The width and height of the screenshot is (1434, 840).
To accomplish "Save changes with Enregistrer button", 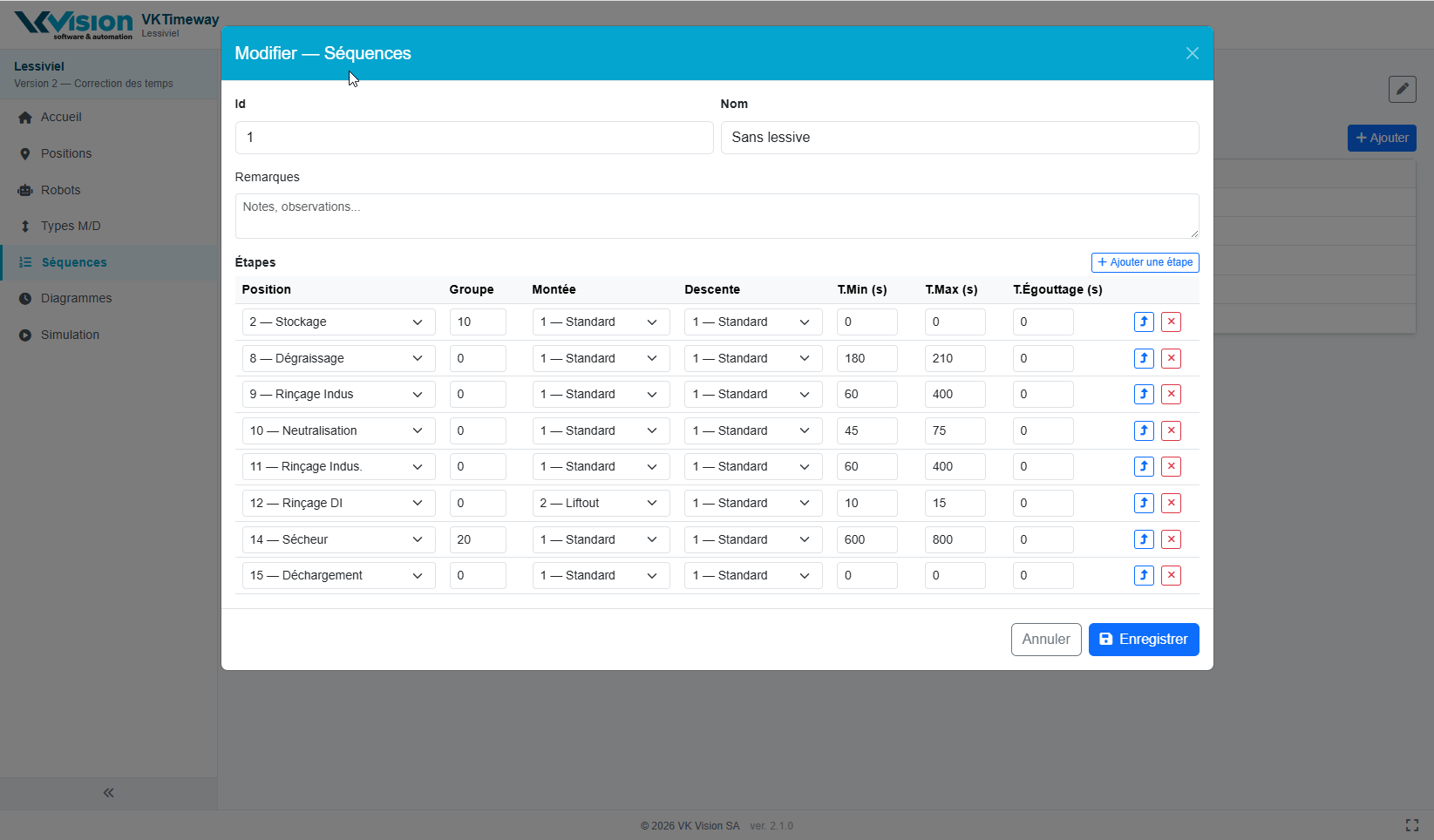I will 1143,639.
